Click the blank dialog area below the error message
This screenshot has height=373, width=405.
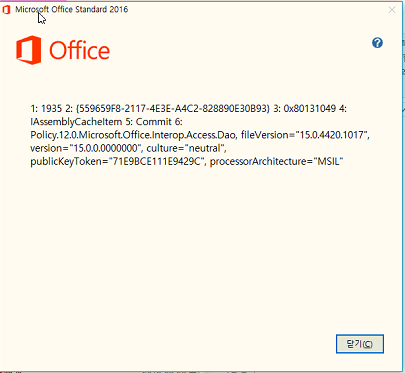pyautogui.click(x=200, y=250)
